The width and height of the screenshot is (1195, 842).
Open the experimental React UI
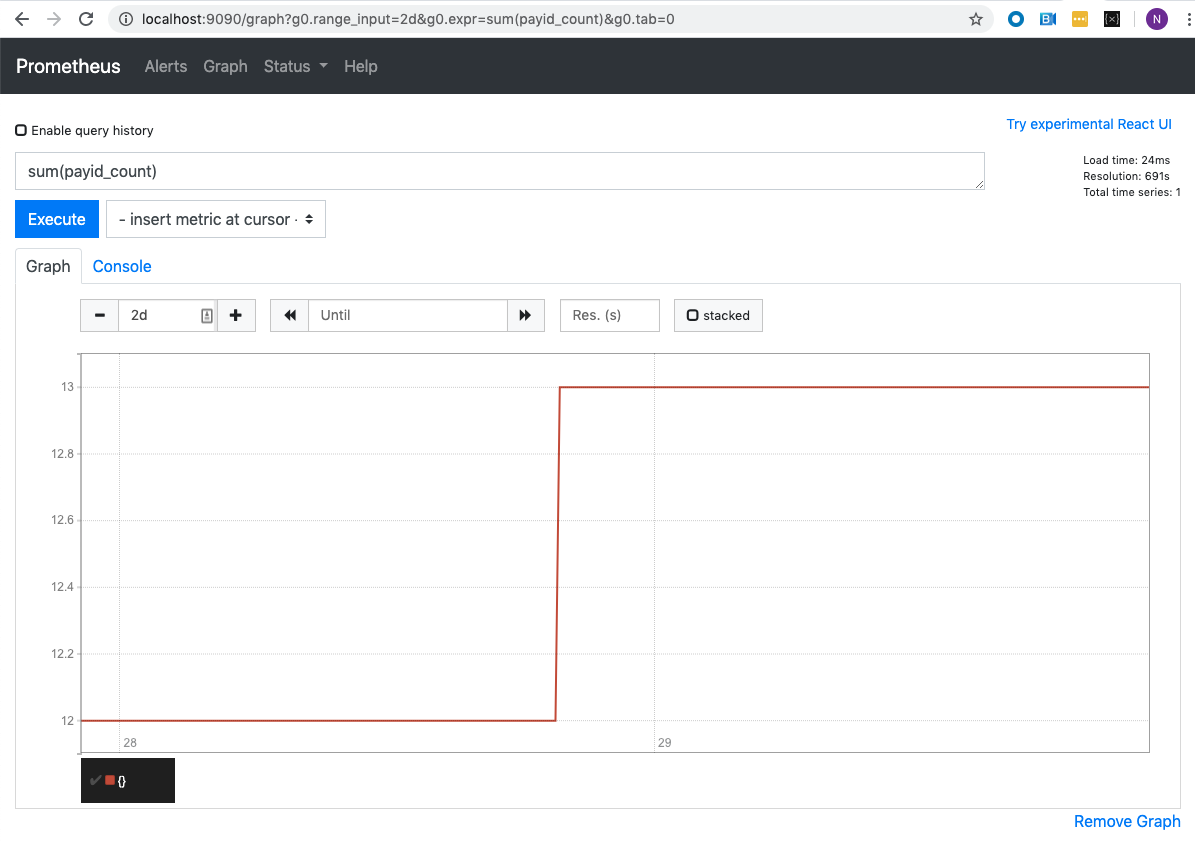click(x=1089, y=123)
